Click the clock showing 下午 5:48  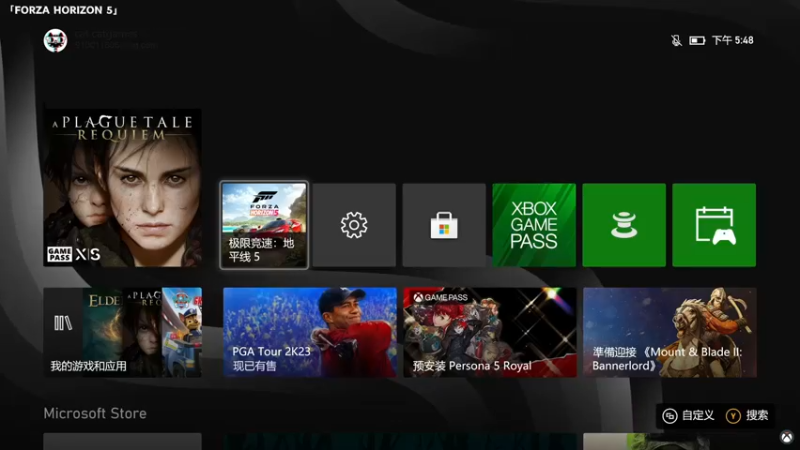pos(733,40)
